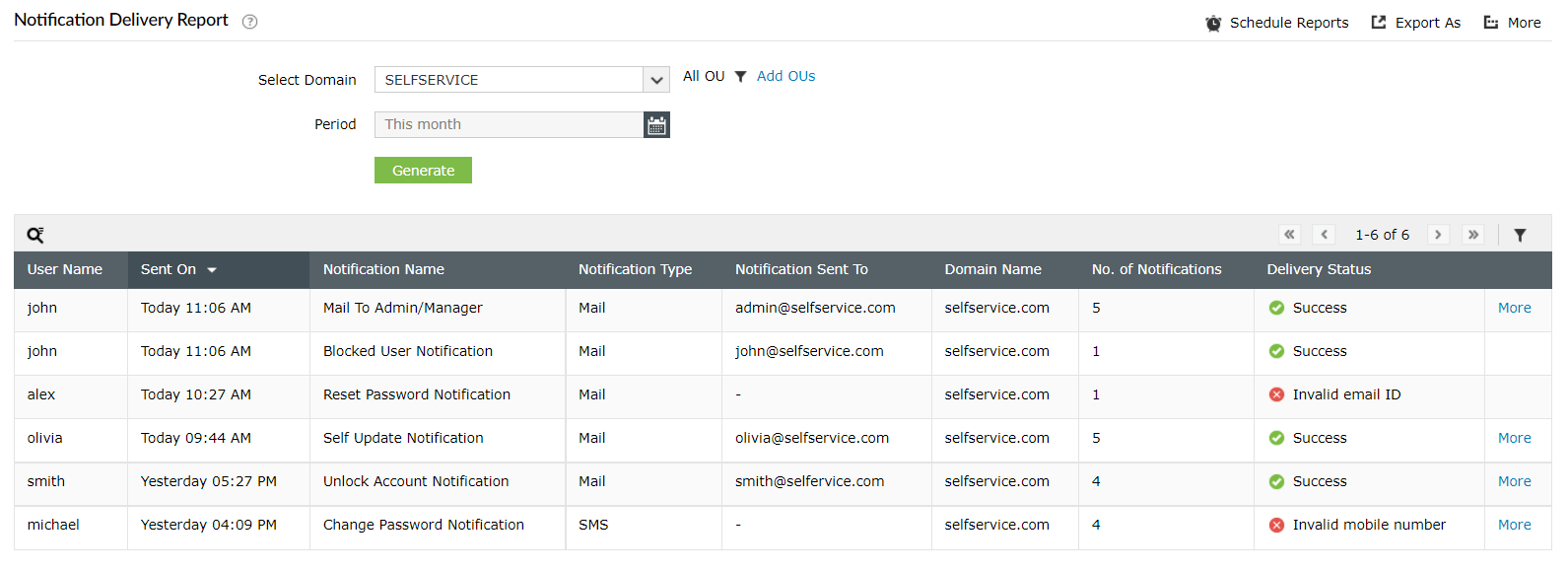Viewport: 1568px width, 571px height.
Task: Open More details for olivia's row
Action: click(x=1514, y=438)
